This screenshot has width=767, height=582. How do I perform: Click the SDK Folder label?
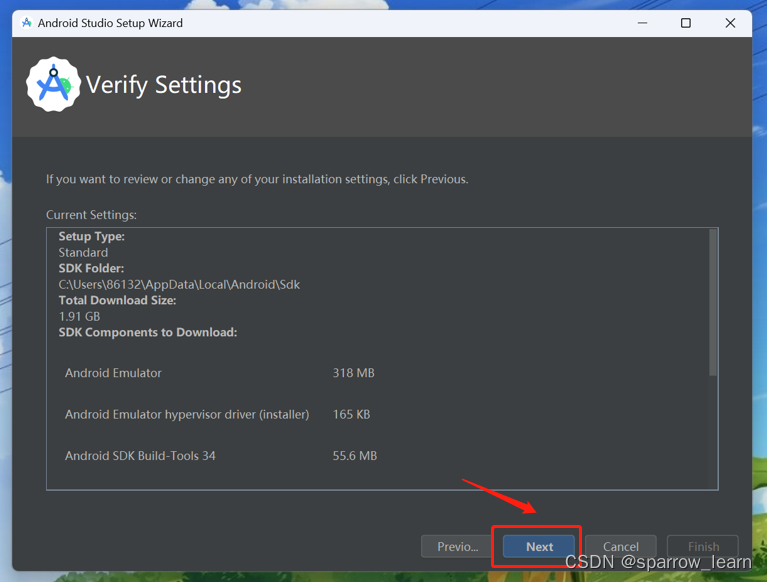[91, 268]
